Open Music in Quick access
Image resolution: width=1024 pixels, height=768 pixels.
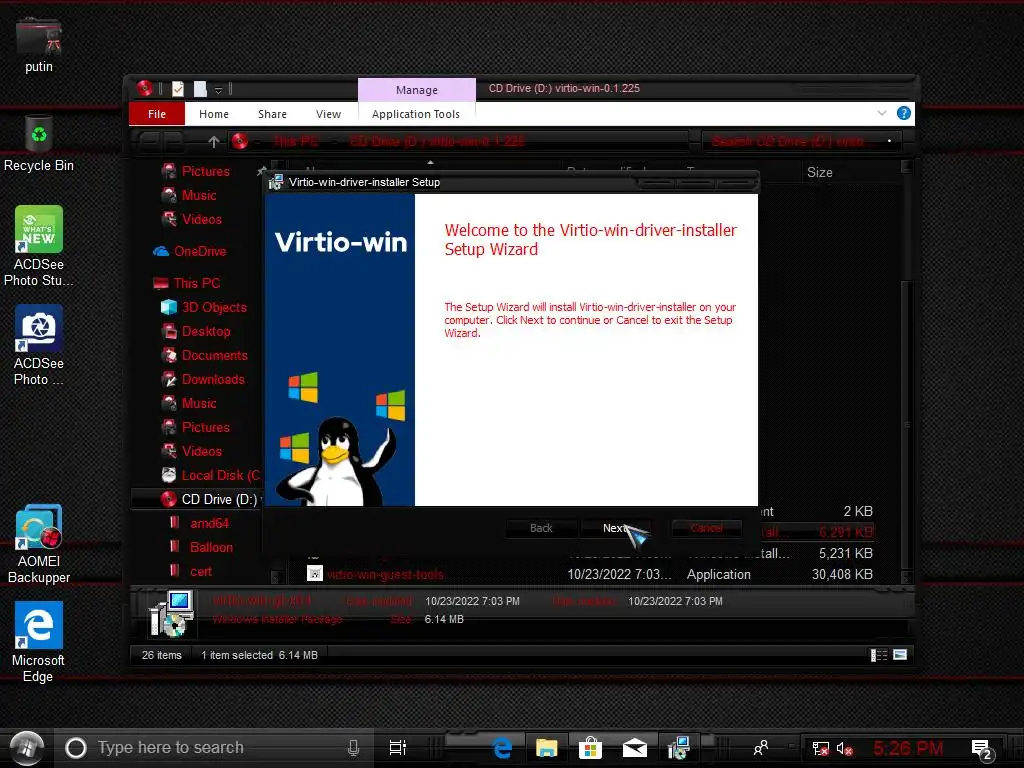pyautogui.click(x=199, y=195)
